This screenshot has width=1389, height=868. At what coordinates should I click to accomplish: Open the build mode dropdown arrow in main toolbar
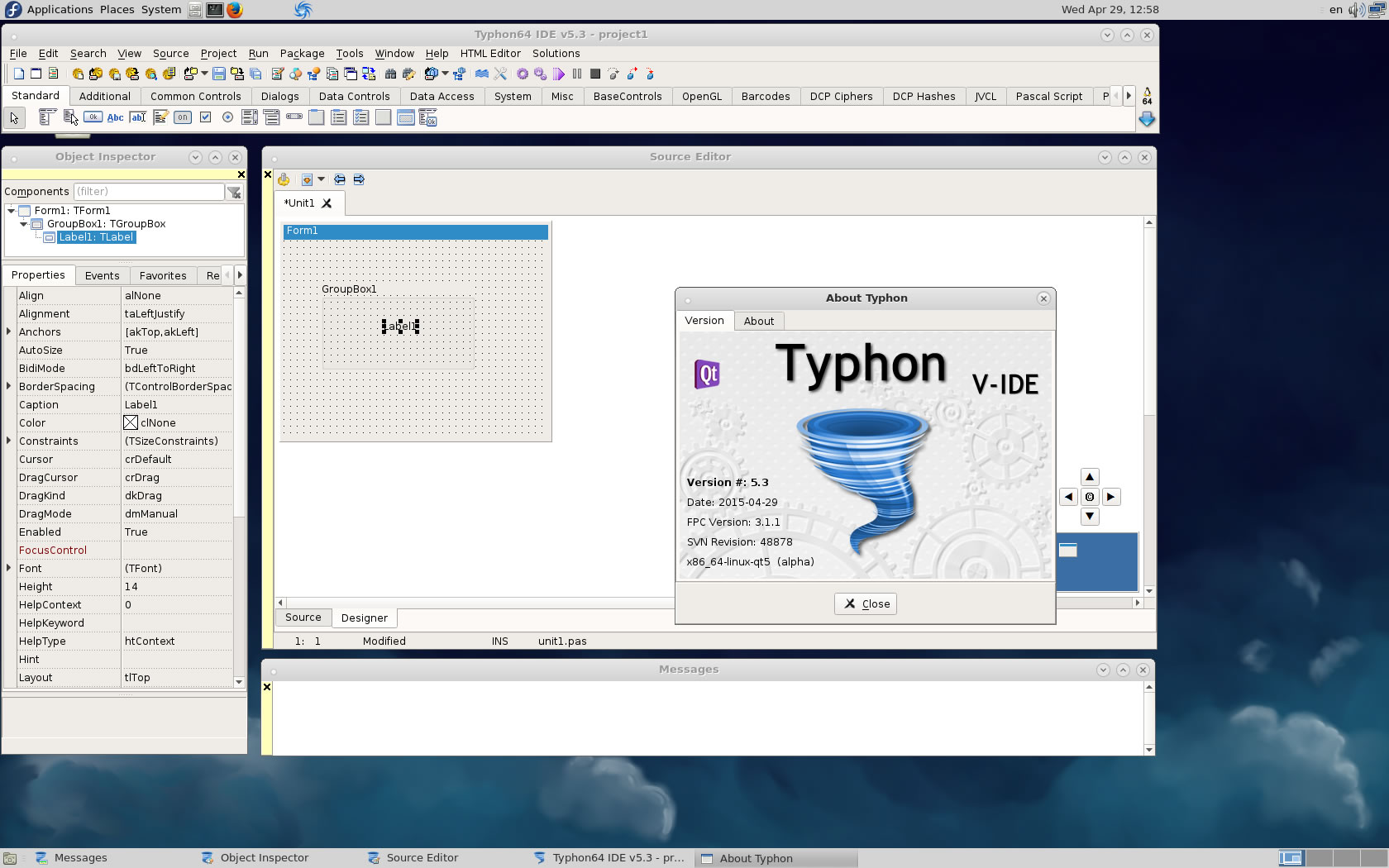[x=445, y=73]
